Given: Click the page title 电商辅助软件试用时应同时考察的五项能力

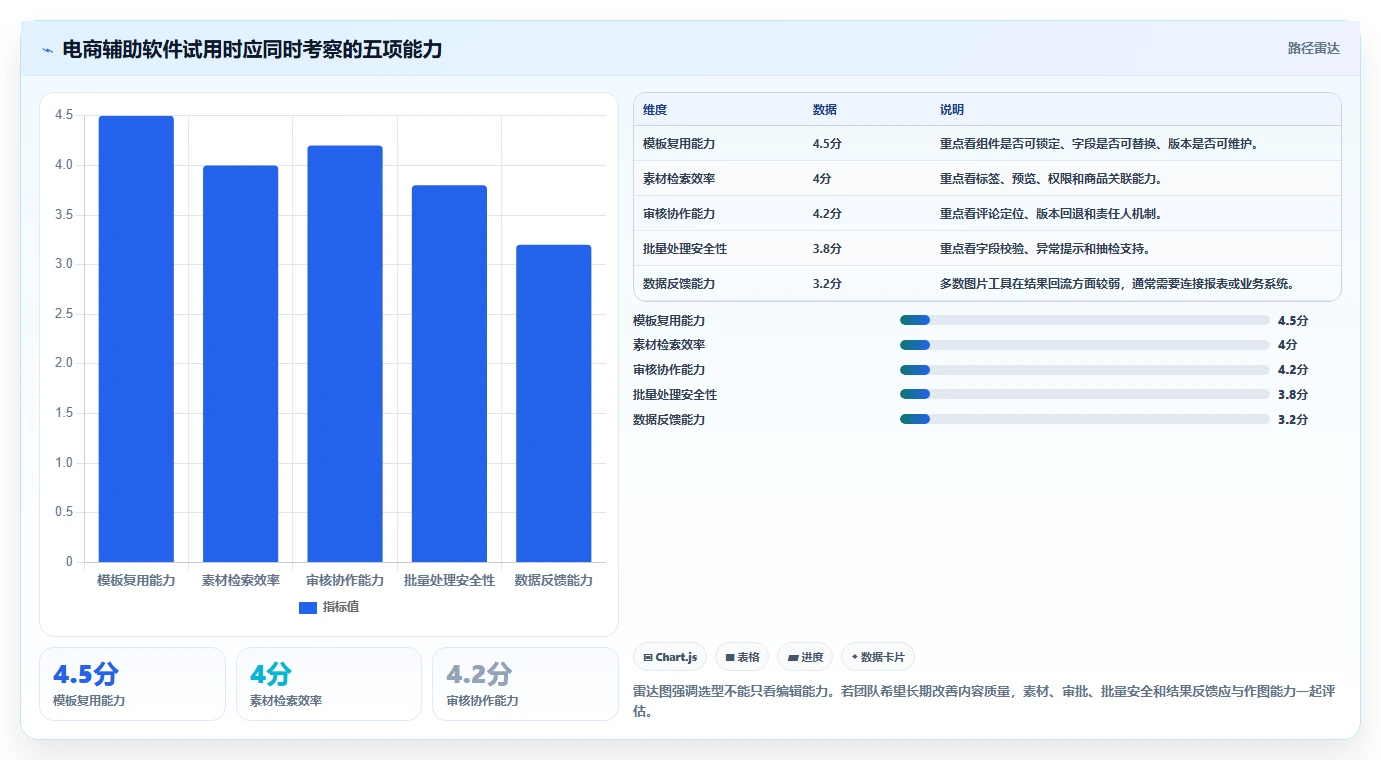Looking at the screenshot, I should (252, 49).
